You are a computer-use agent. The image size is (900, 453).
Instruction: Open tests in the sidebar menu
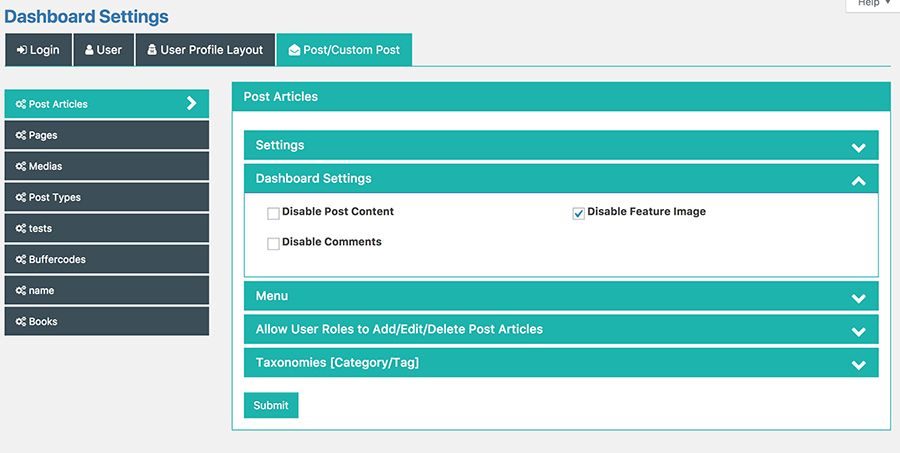coord(107,228)
